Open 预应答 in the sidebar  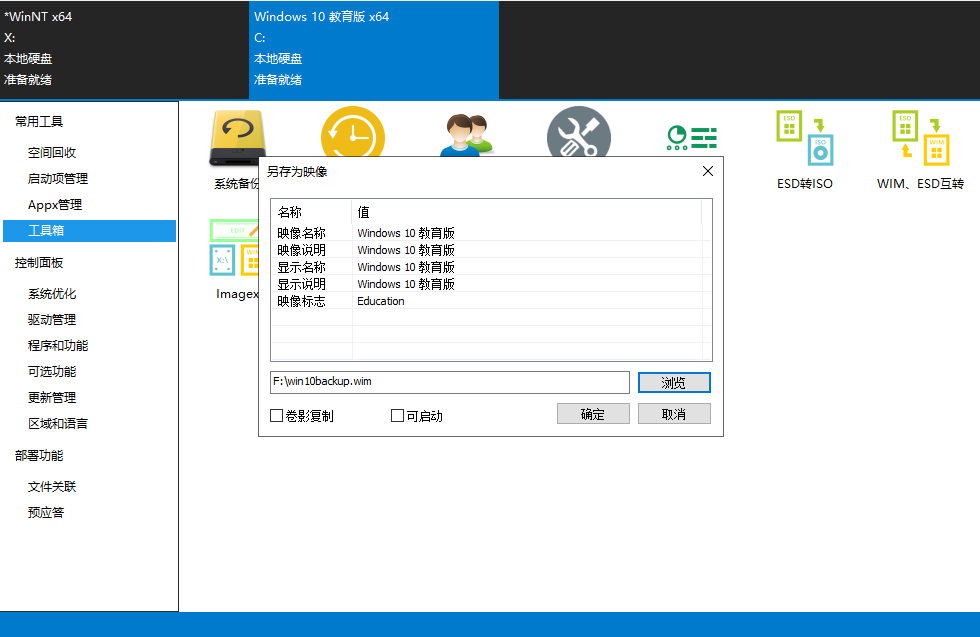tap(46, 513)
